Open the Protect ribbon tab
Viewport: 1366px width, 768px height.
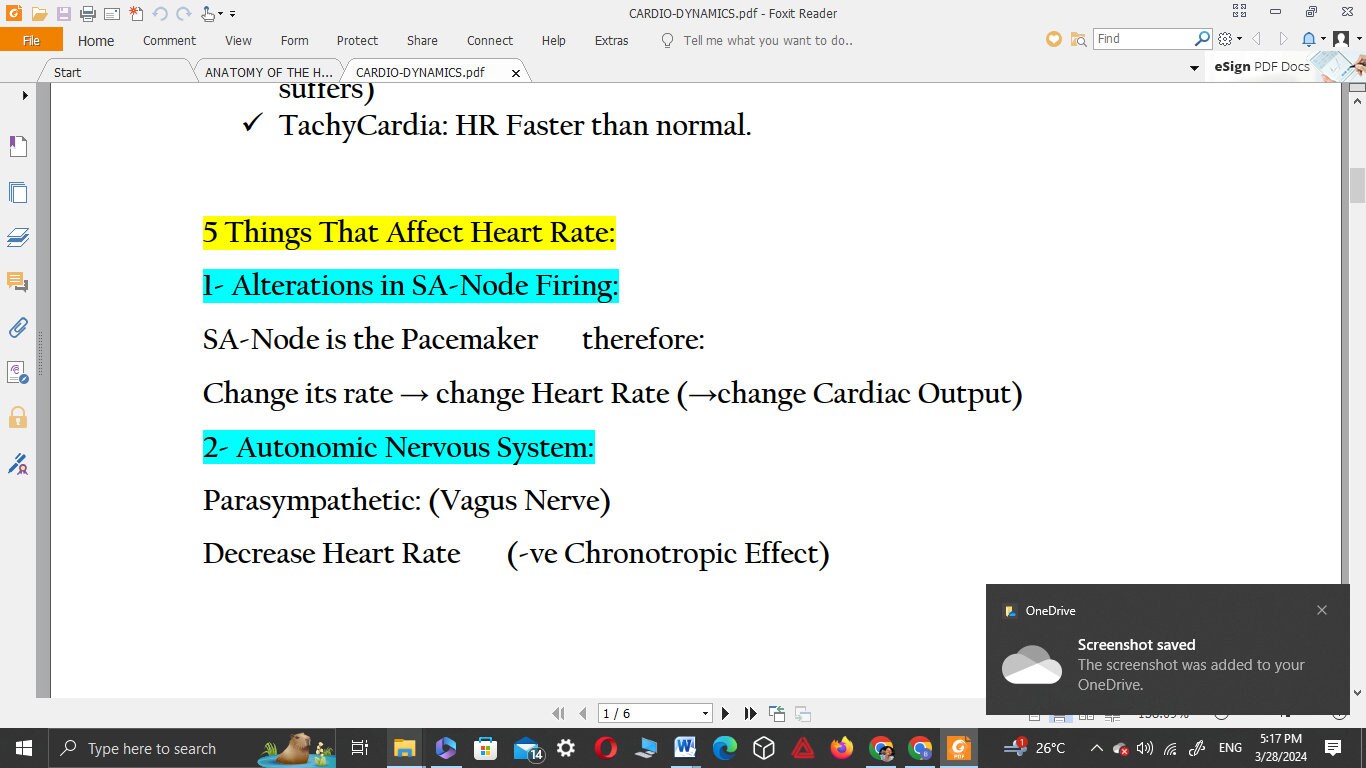pos(357,41)
